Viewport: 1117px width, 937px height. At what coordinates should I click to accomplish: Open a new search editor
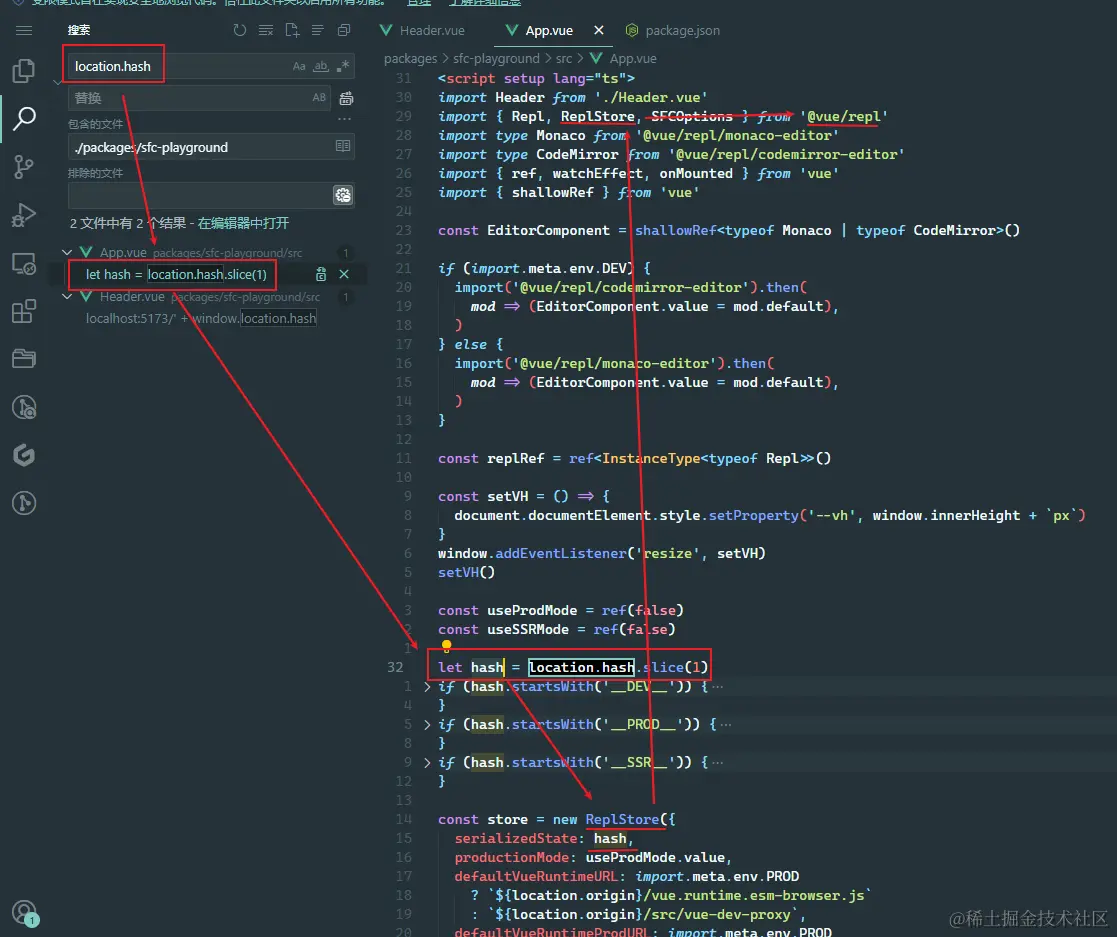292,30
